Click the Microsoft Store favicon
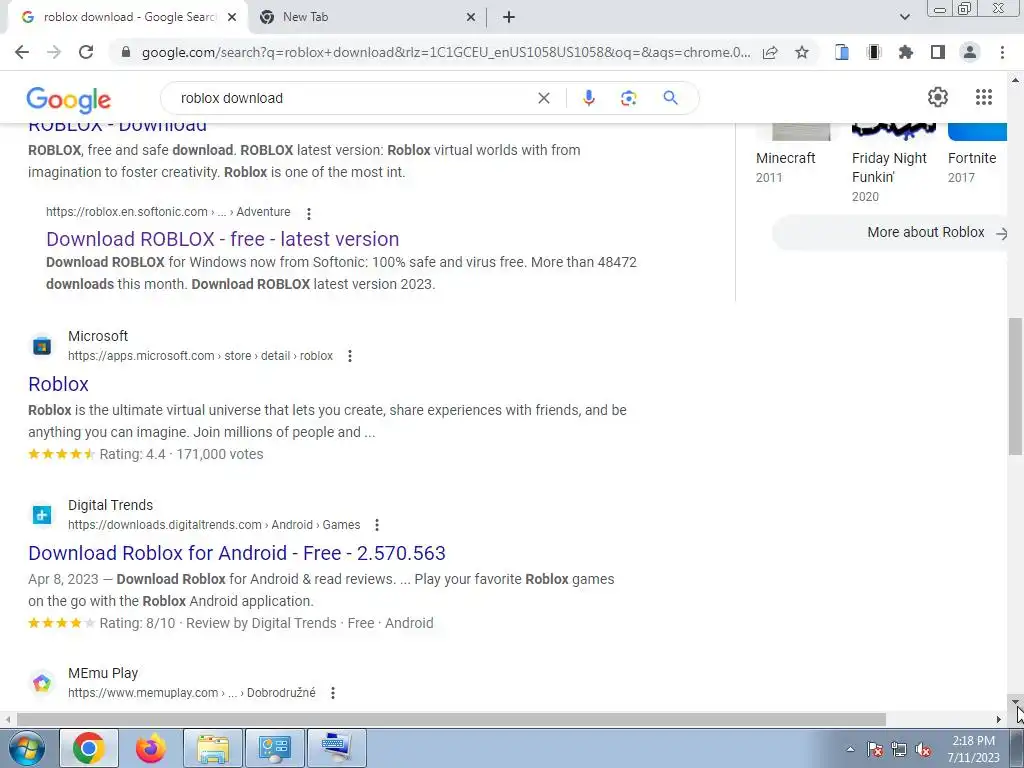 coord(42,345)
